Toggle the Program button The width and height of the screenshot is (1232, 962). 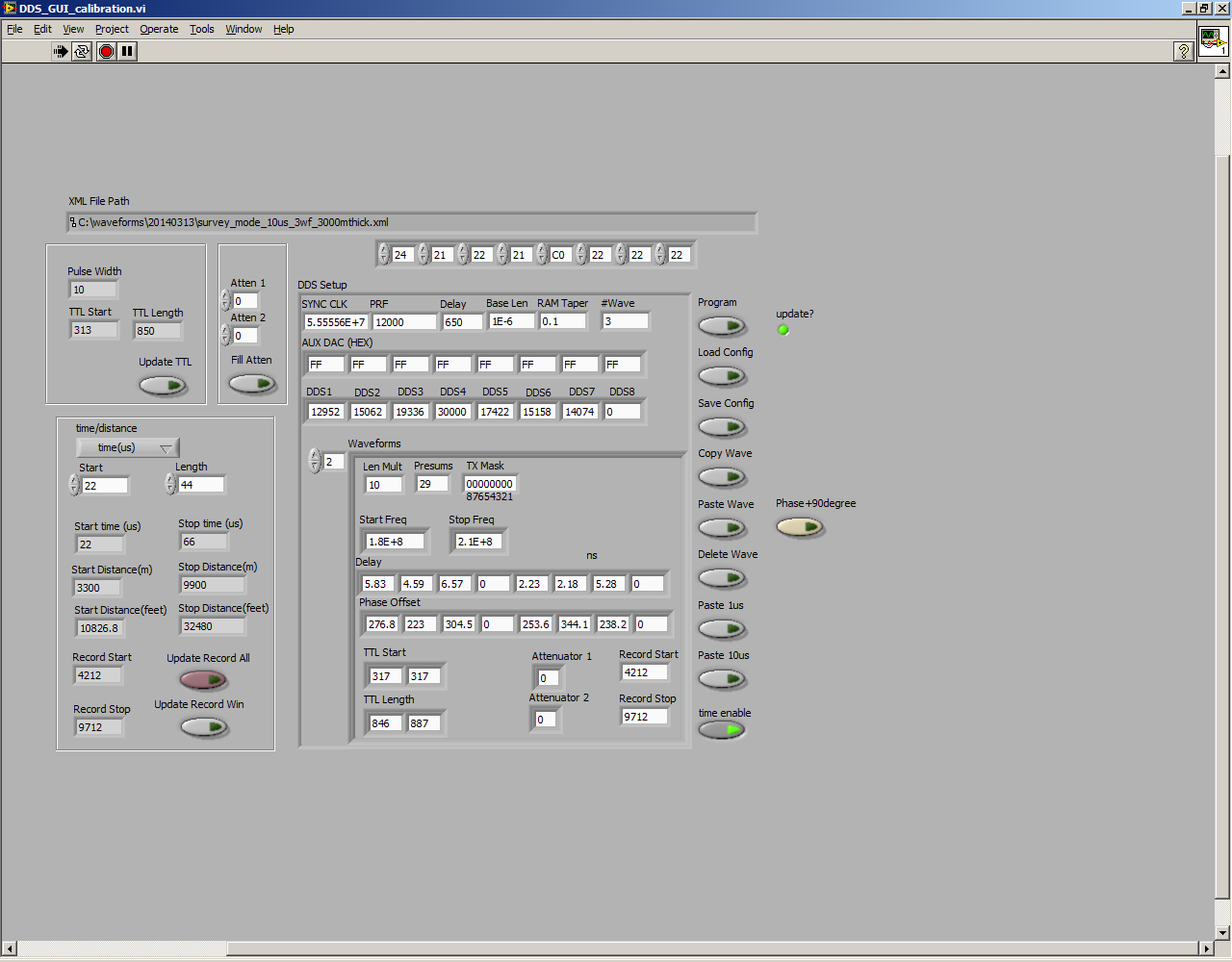(x=722, y=326)
